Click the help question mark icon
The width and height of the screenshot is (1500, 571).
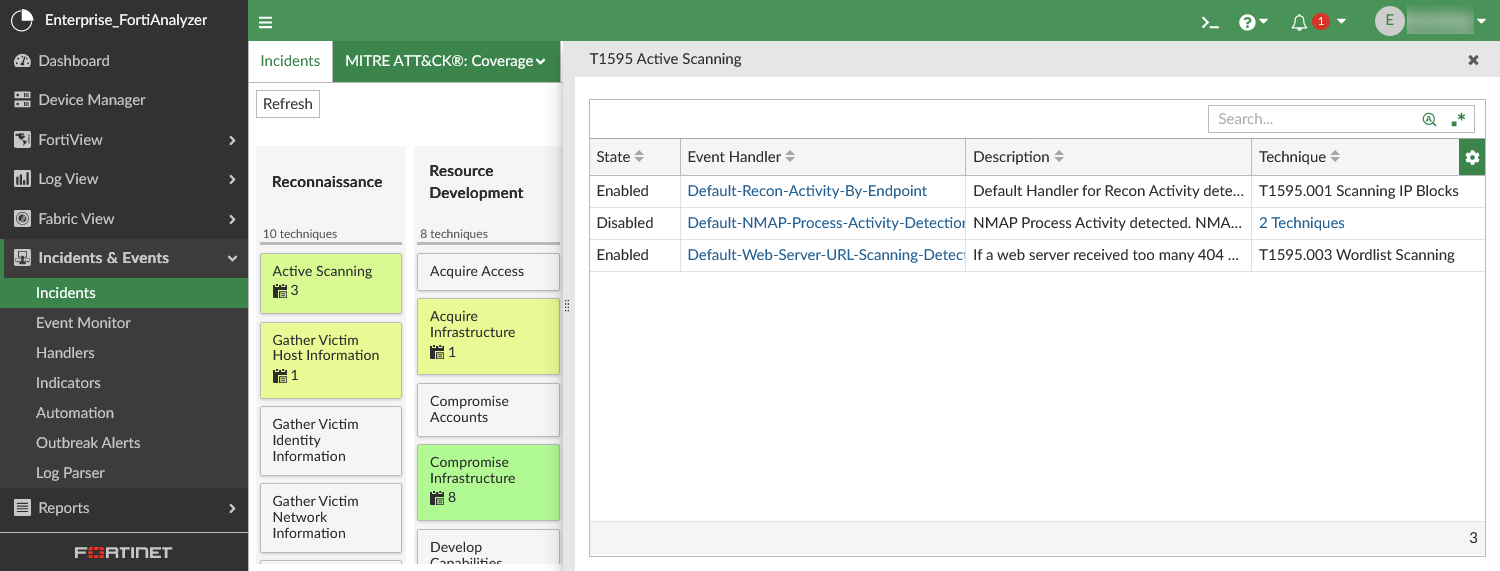click(x=1247, y=22)
